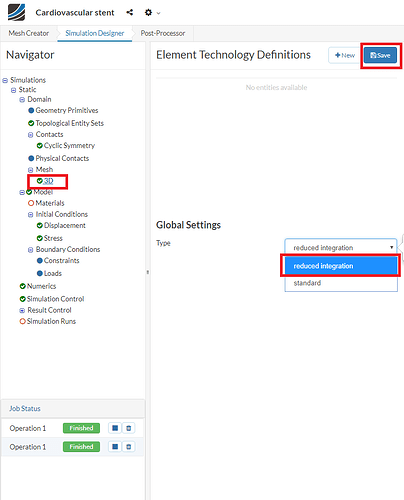Open Loads under Boundary Conditions

(53, 273)
